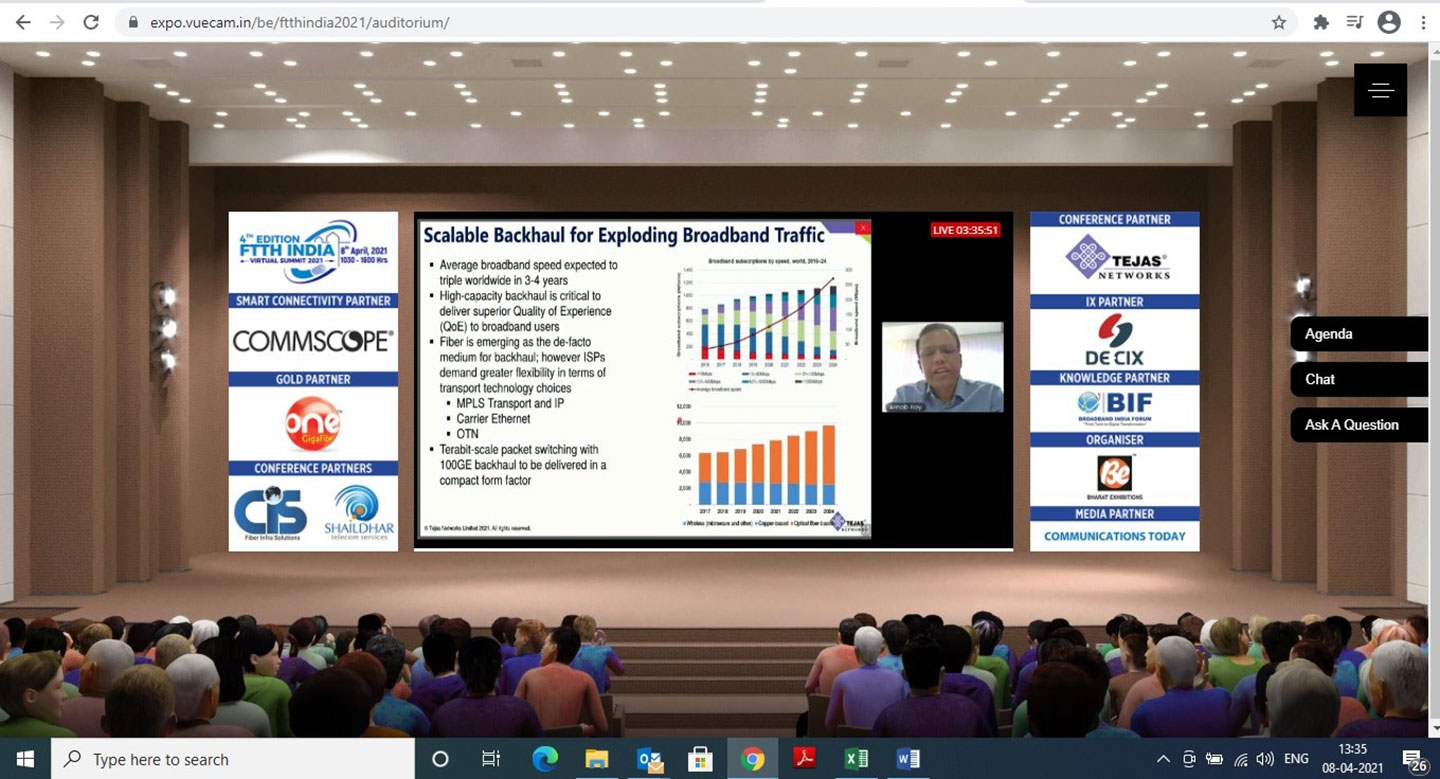Open Cortana circle icon on taskbar
1440x779 pixels.
point(440,759)
